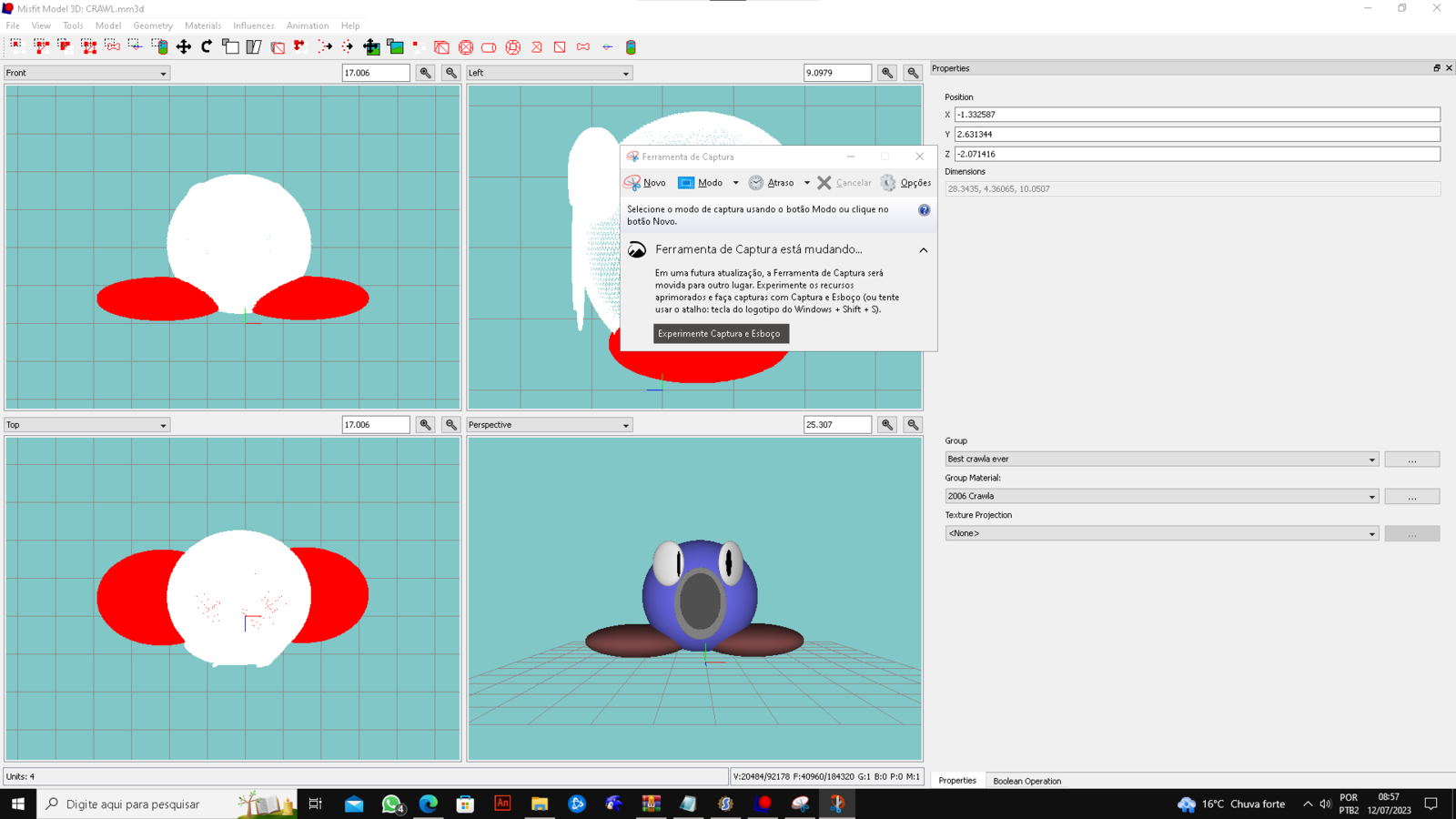This screenshot has width=1456, height=819.
Task: Open the Group Material dropdown 2006 Crawla
Action: pyautogui.click(x=1162, y=497)
